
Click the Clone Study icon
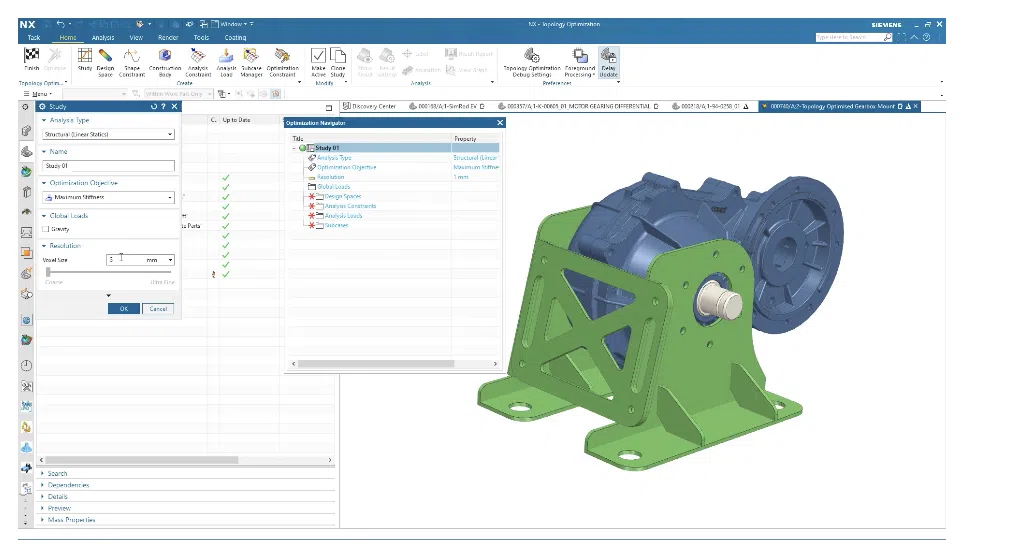click(x=338, y=56)
